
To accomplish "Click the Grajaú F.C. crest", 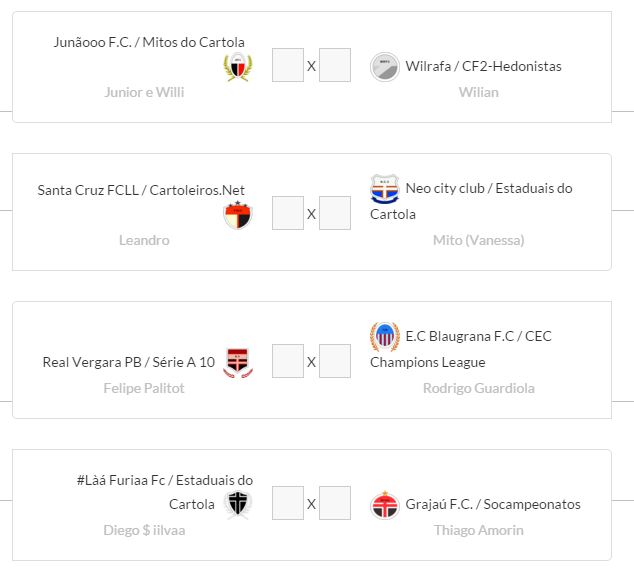I will click(x=385, y=505).
